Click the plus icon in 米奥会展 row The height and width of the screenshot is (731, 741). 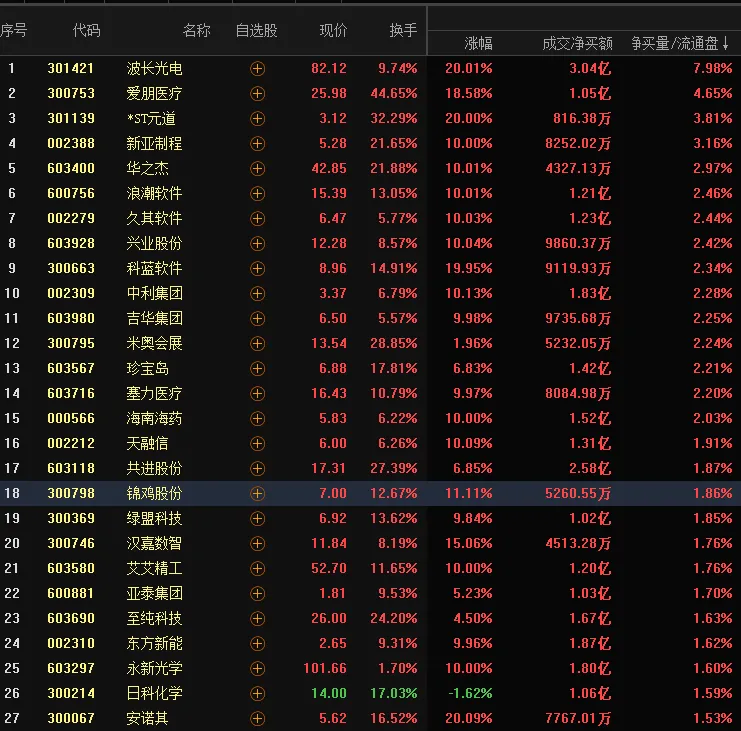(257, 344)
